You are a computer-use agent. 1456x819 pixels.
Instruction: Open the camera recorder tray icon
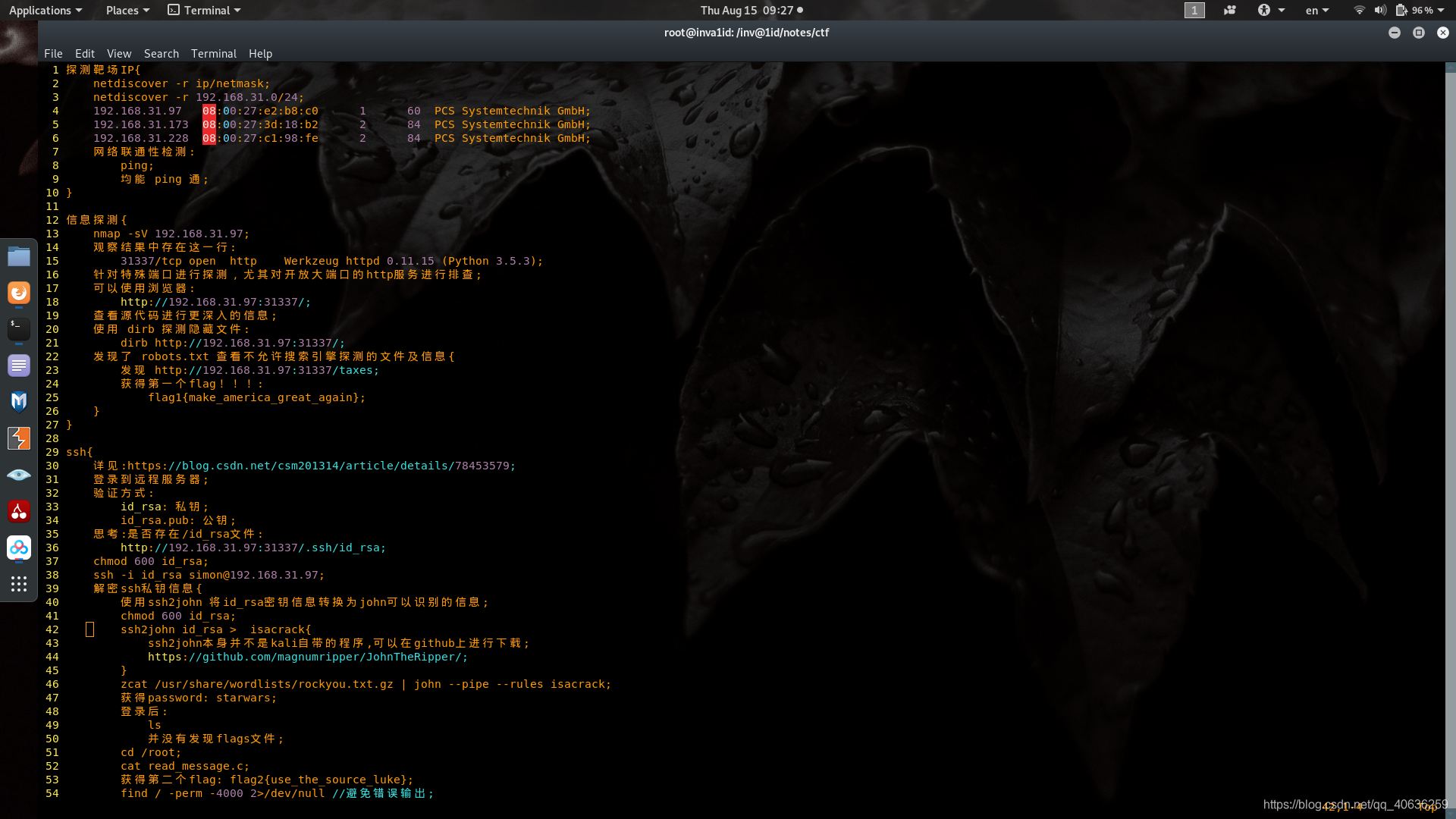click(1229, 10)
